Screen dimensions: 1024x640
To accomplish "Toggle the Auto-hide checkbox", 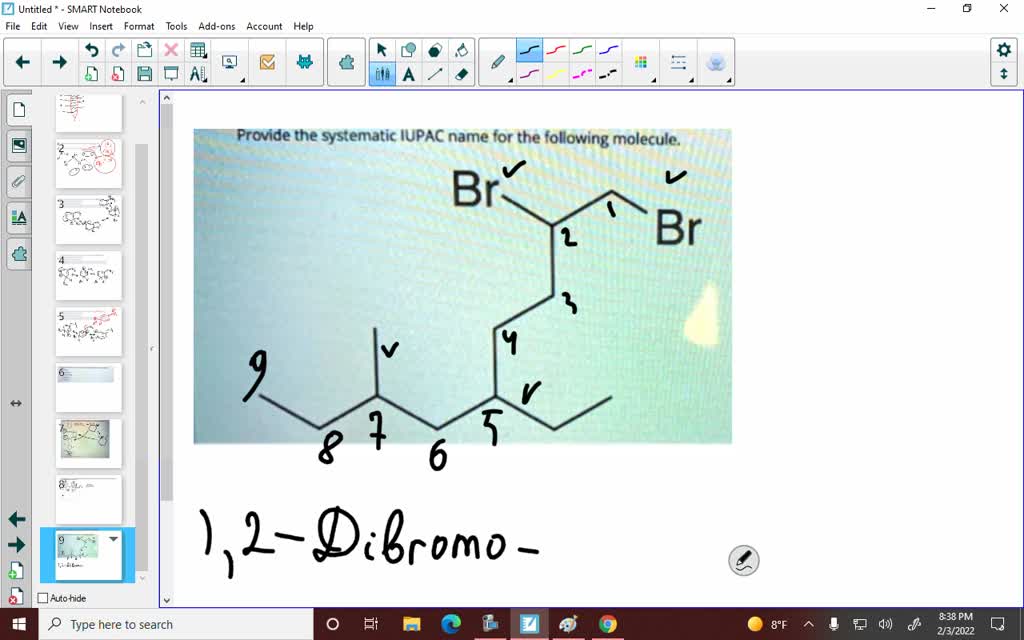I will (x=43, y=597).
